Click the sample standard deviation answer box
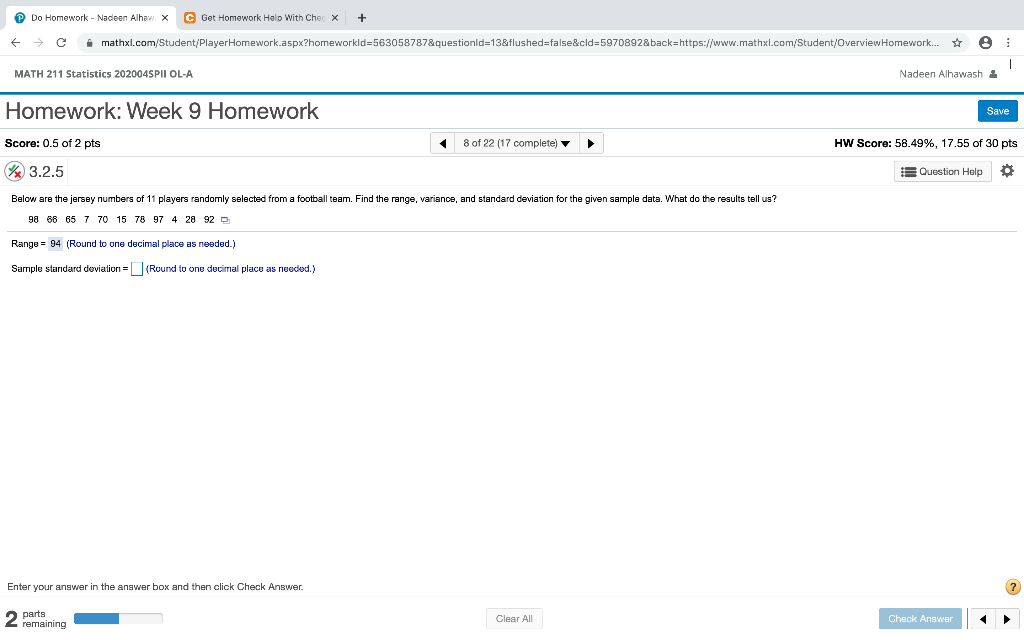 [136, 268]
